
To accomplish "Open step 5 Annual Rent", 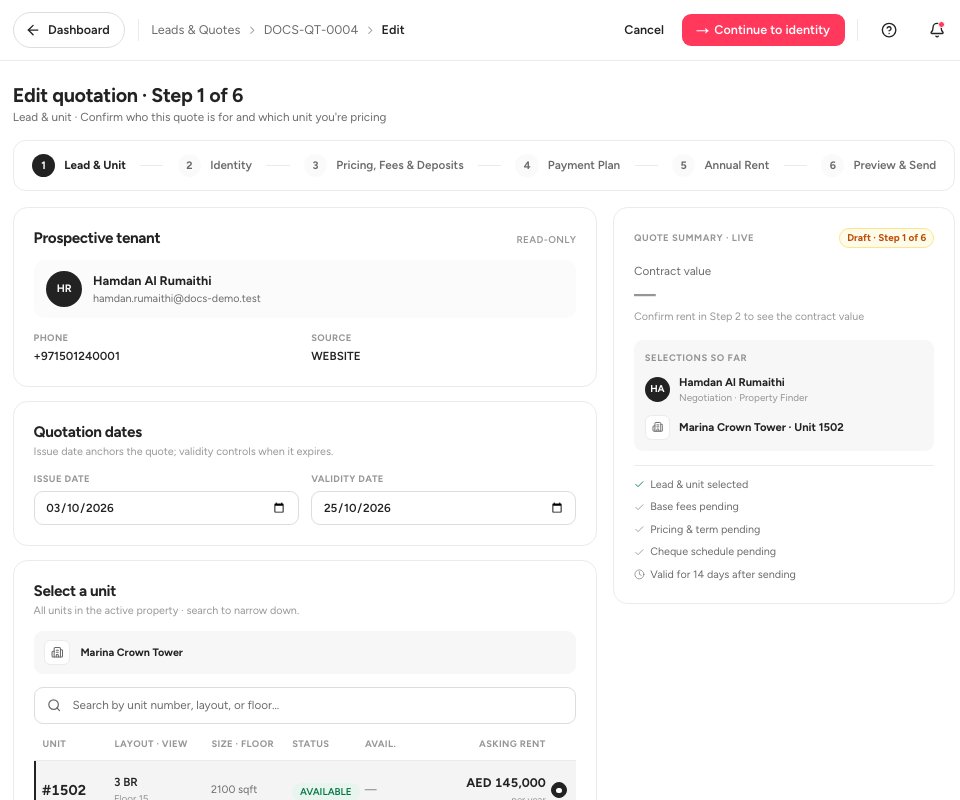I will [x=721, y=165].
